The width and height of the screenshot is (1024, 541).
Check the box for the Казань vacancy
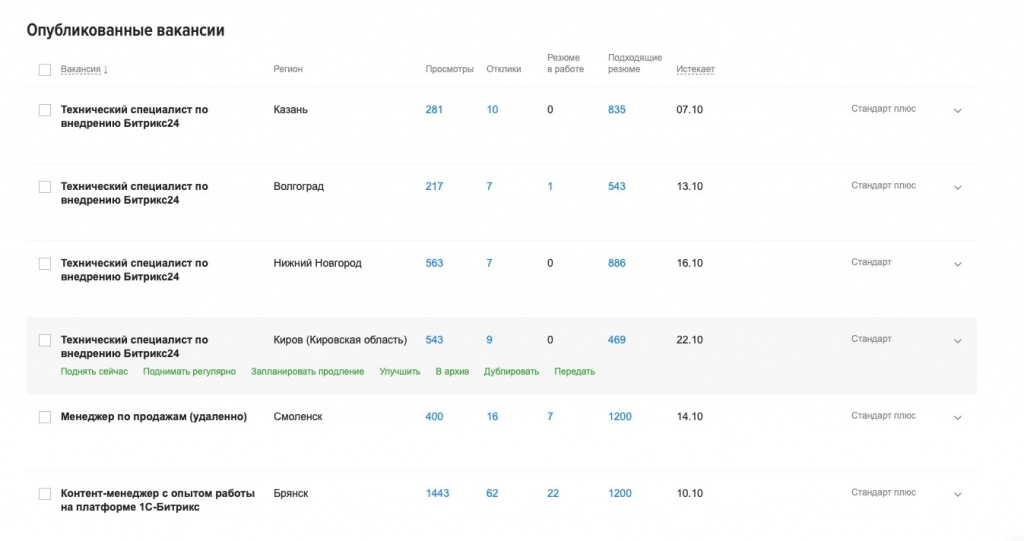(x=44, y=110)
